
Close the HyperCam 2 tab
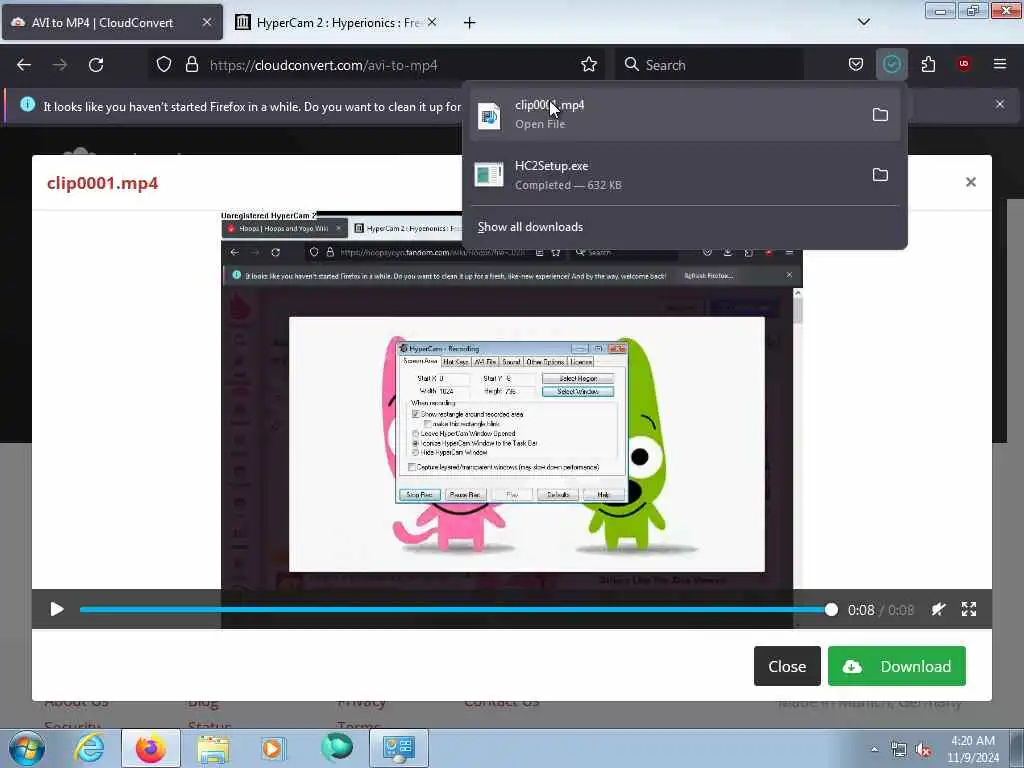pos(432,22)
